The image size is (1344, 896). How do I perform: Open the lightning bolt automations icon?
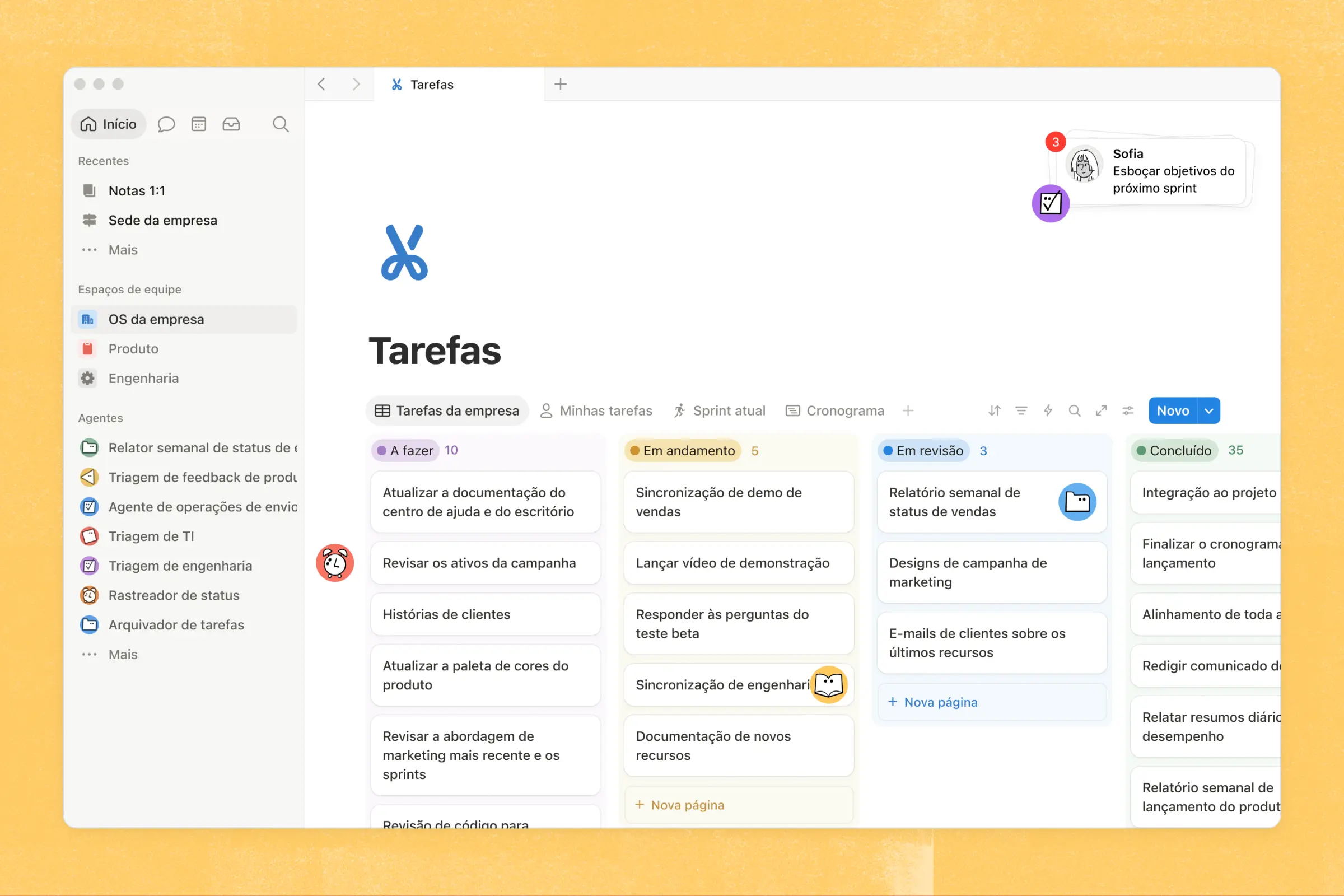1047,411
